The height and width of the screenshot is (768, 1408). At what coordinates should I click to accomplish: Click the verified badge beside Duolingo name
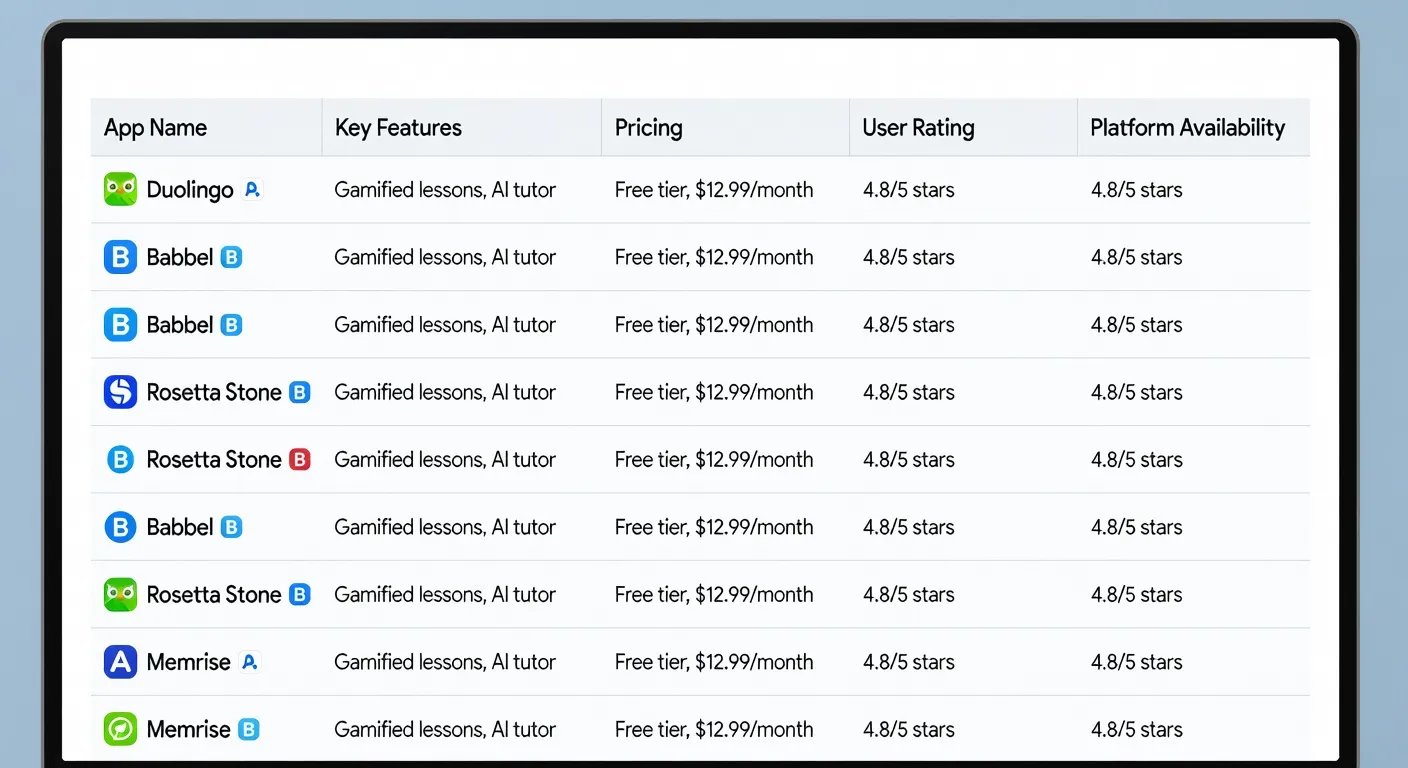click(253, 189)
